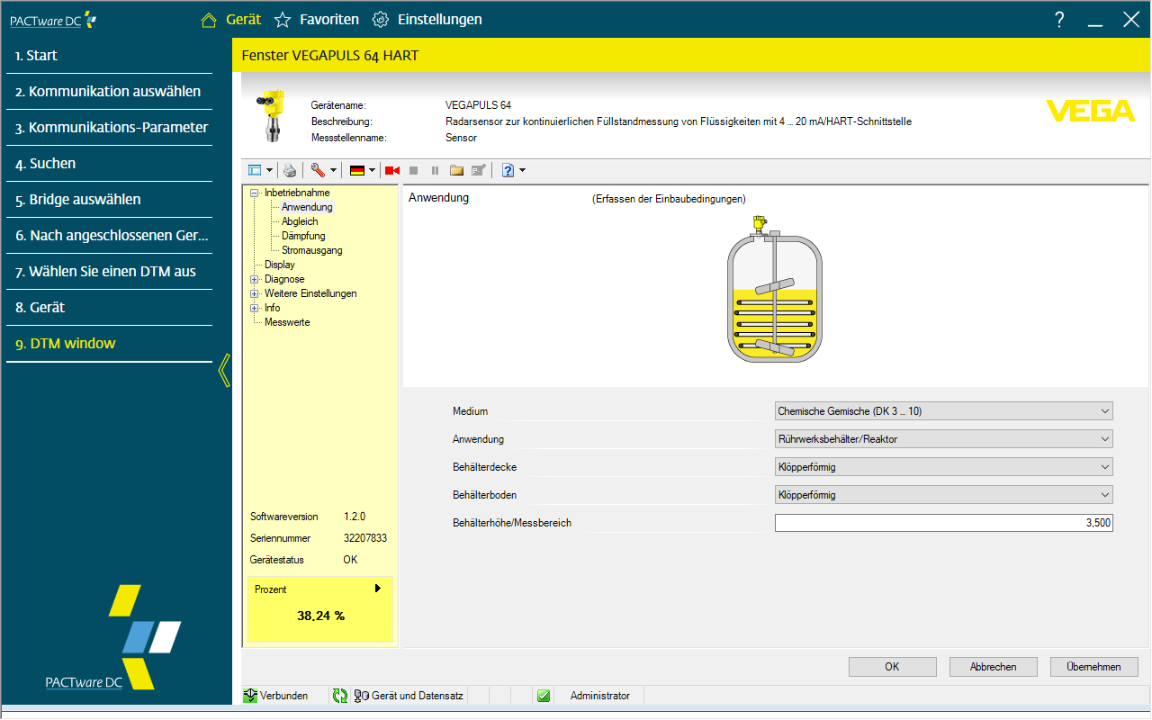Screen dimensions: 1152x720
Task: Open the wrench tool icon
Action: point(317,170)
